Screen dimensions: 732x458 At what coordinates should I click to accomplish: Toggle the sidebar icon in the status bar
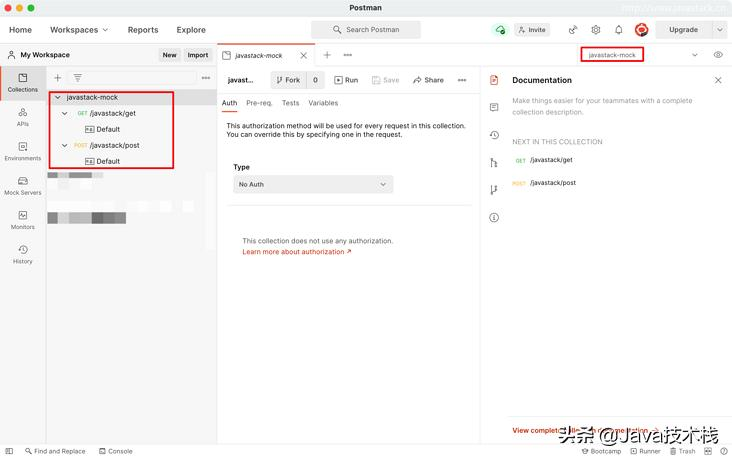click(x=9, y=451)
